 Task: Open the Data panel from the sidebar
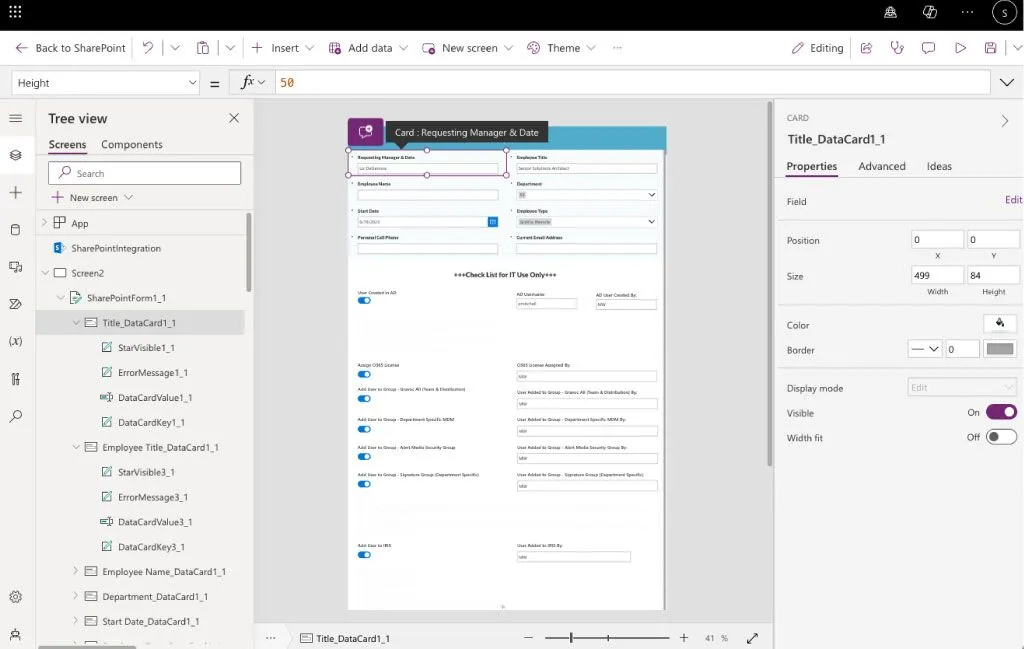tap(16, 228)
